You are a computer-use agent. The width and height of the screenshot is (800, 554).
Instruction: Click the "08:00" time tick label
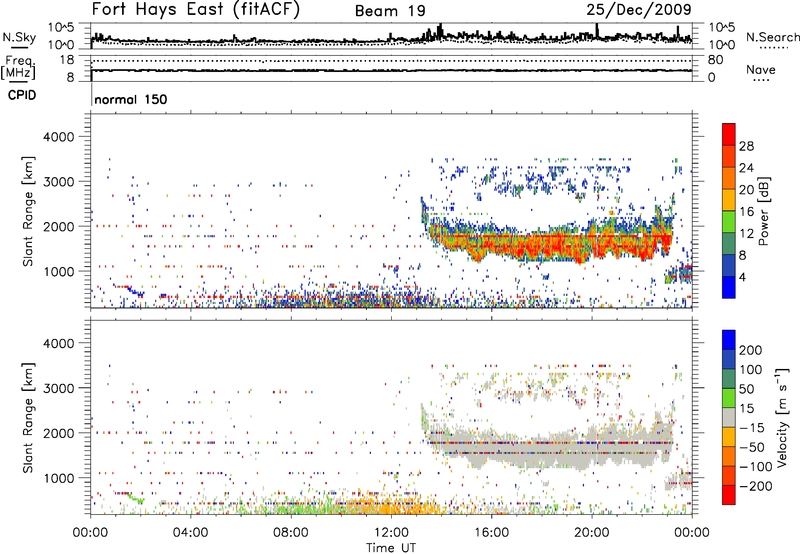point(291,533)
